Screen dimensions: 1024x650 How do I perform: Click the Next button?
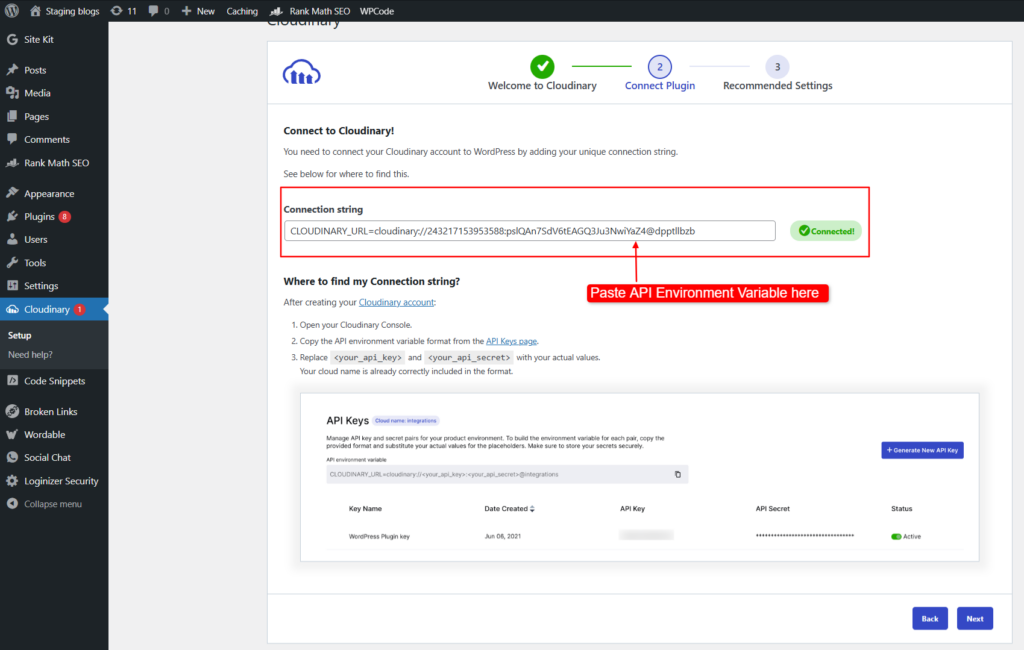(x=975, y=619)
